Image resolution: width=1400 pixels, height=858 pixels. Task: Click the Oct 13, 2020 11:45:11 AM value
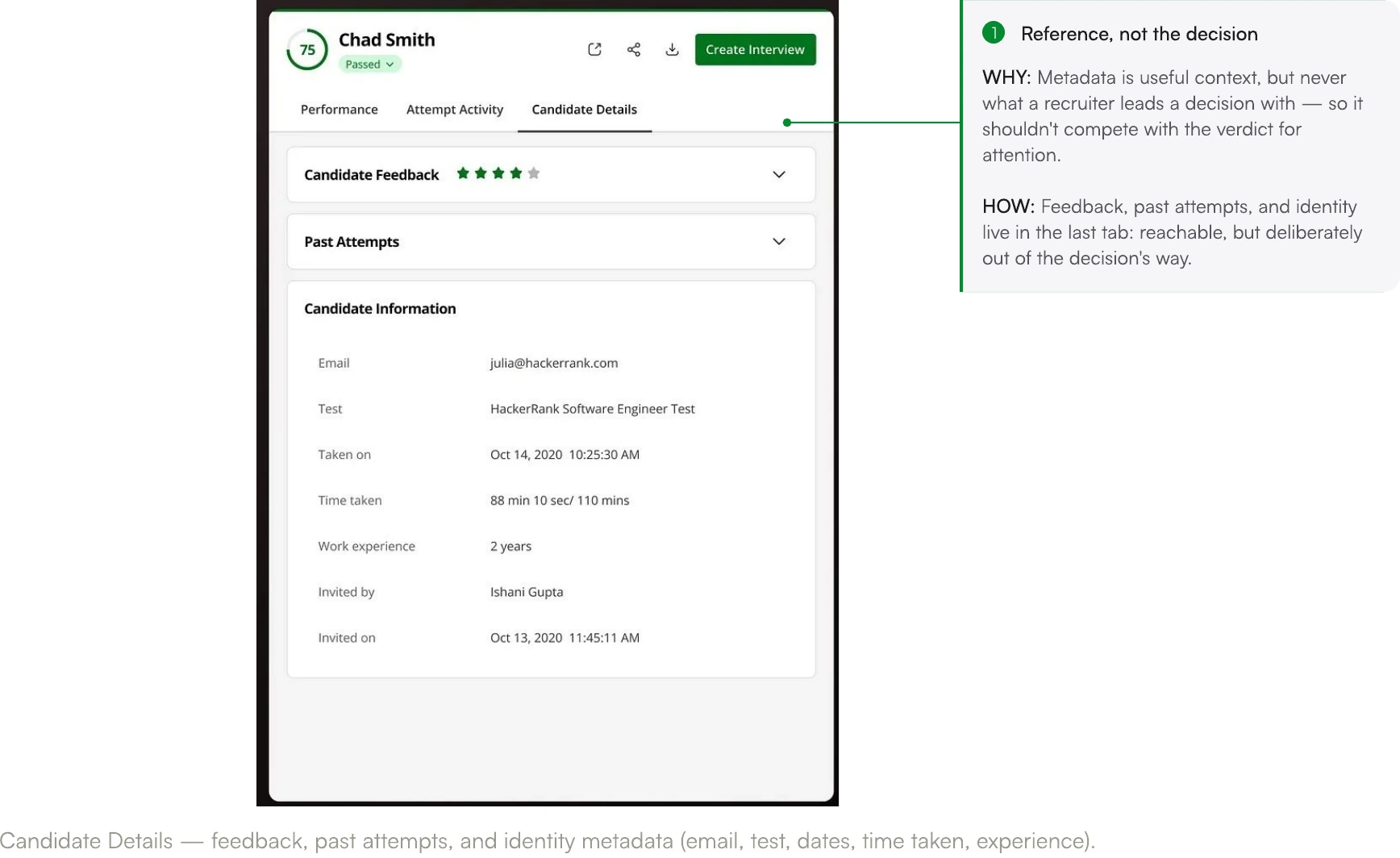[565, 638]
